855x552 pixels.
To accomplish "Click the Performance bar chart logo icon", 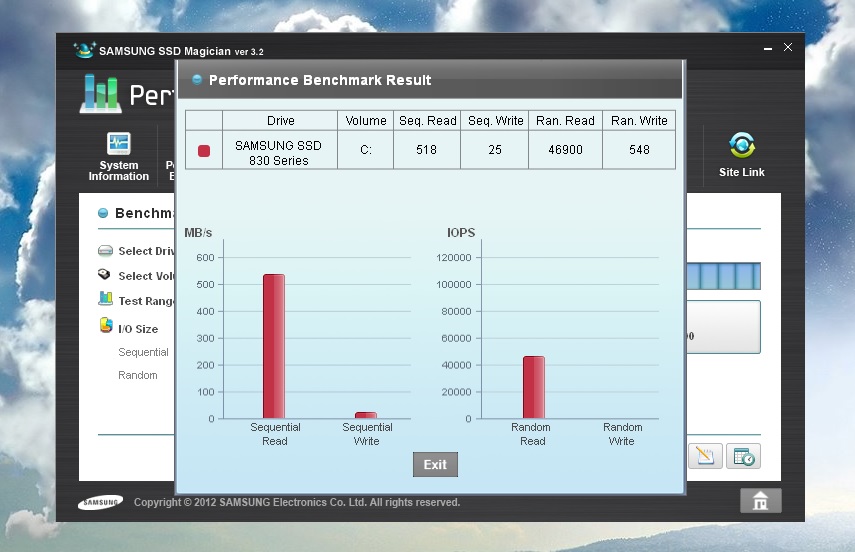I will click(x=100, y=94).
